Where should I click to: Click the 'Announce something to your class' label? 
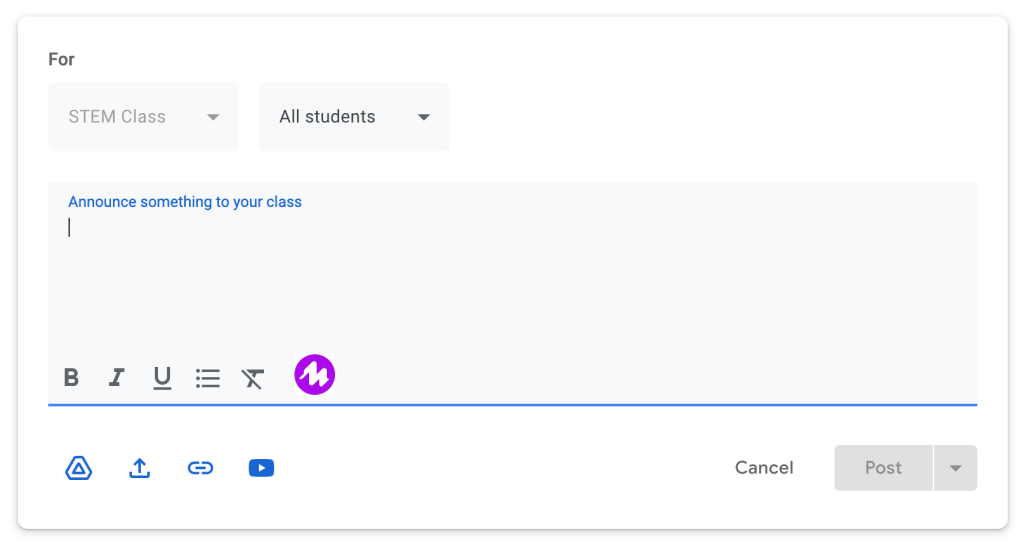click(185, 202)
